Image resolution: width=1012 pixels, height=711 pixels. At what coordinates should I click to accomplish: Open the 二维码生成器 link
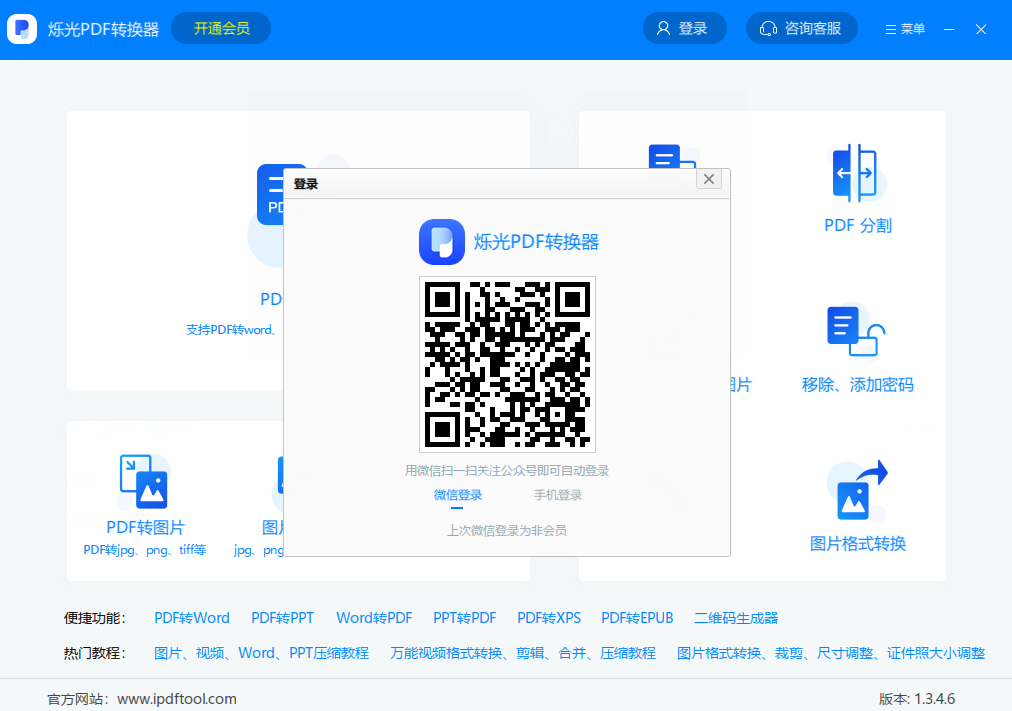[735, 618]
